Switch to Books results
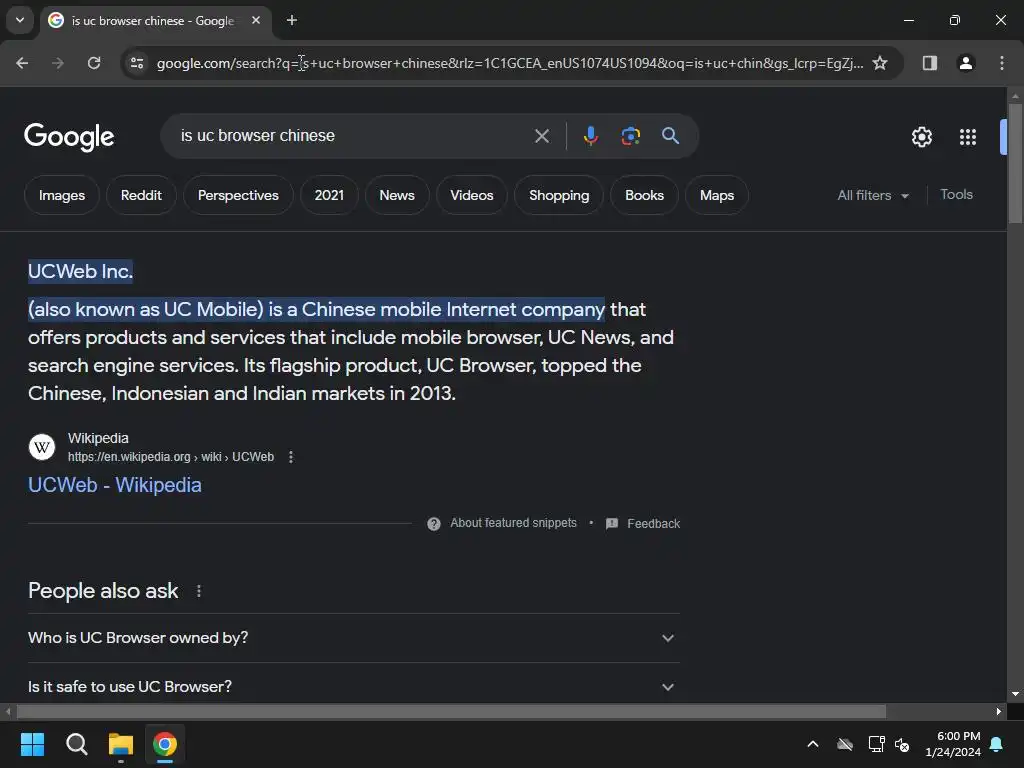The height and width of the screenshot is (768, 1024). coord(644,195)
